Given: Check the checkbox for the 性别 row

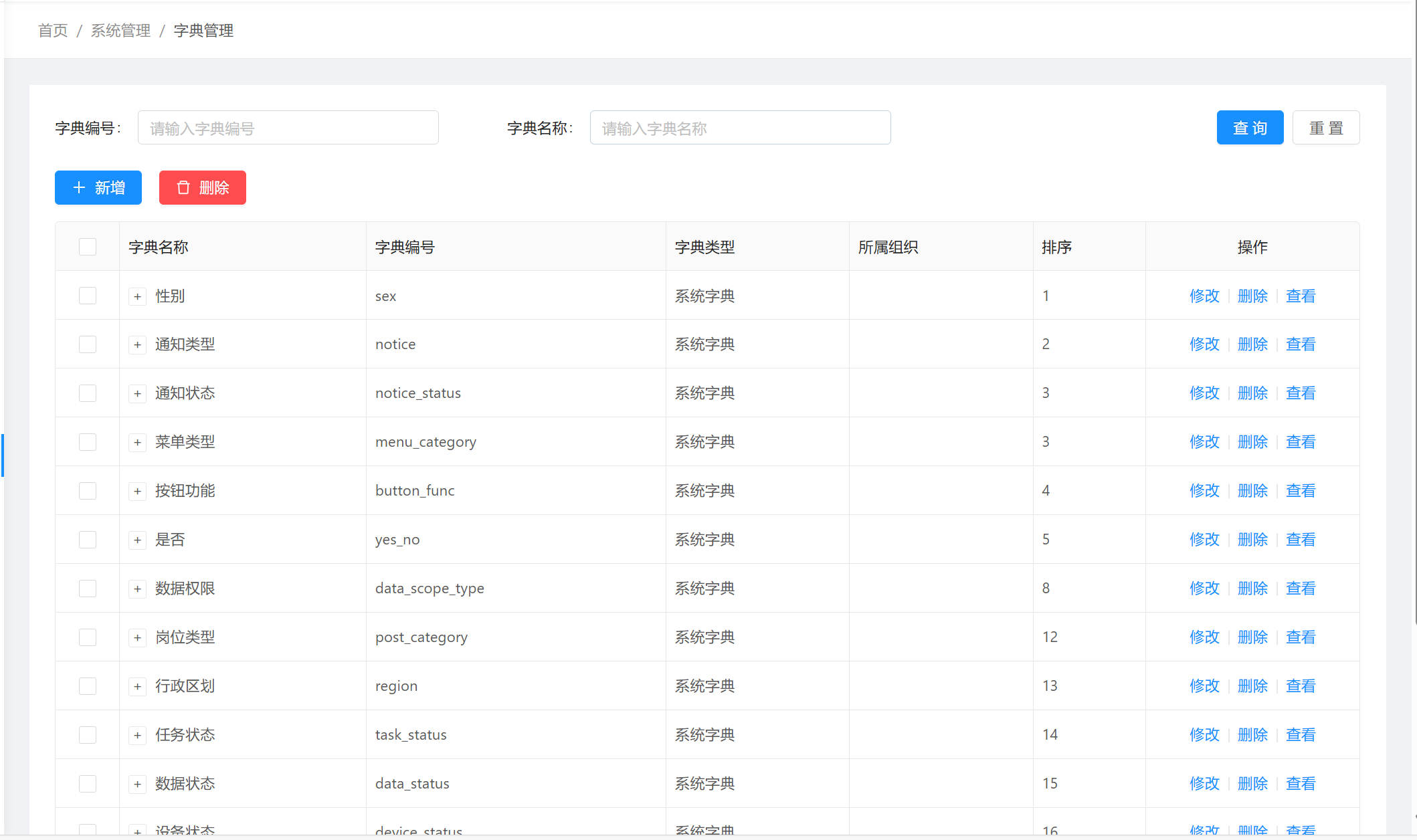Looking at the screenshot, I should click(x=88, y=295).
